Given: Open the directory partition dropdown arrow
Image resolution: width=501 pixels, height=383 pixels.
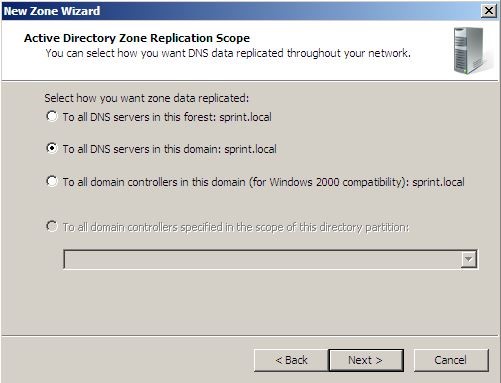Looking at the screenshot, I should click(468, 259).
